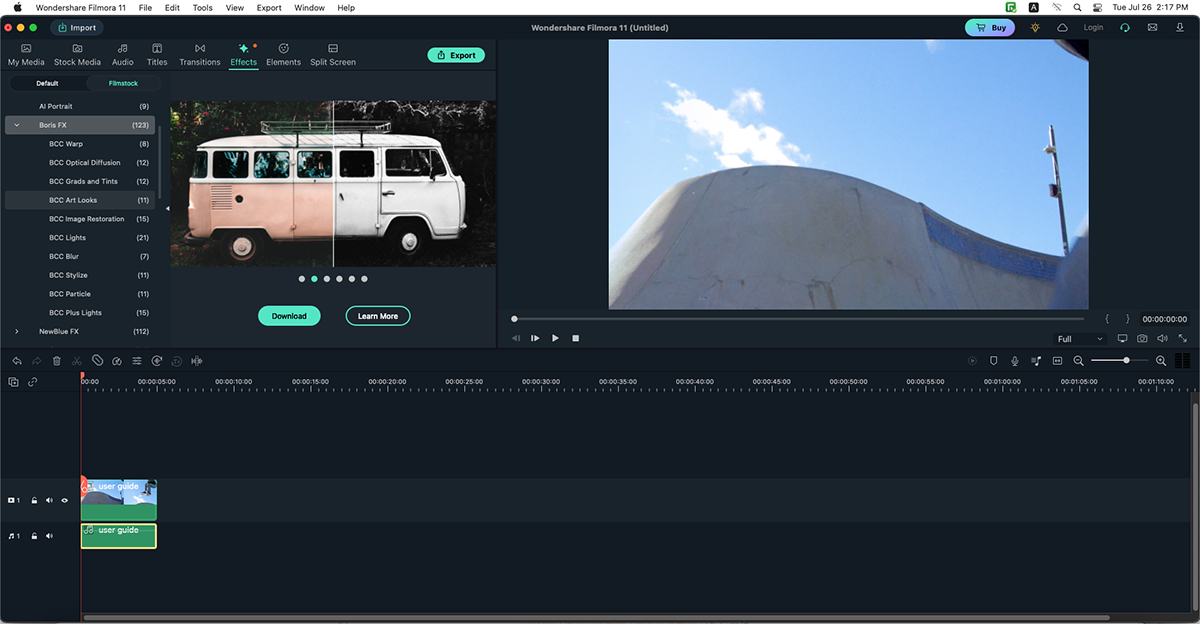Take a snapshot with the camera icon
Screen dimensions: 1200x624
(1142, 339)
